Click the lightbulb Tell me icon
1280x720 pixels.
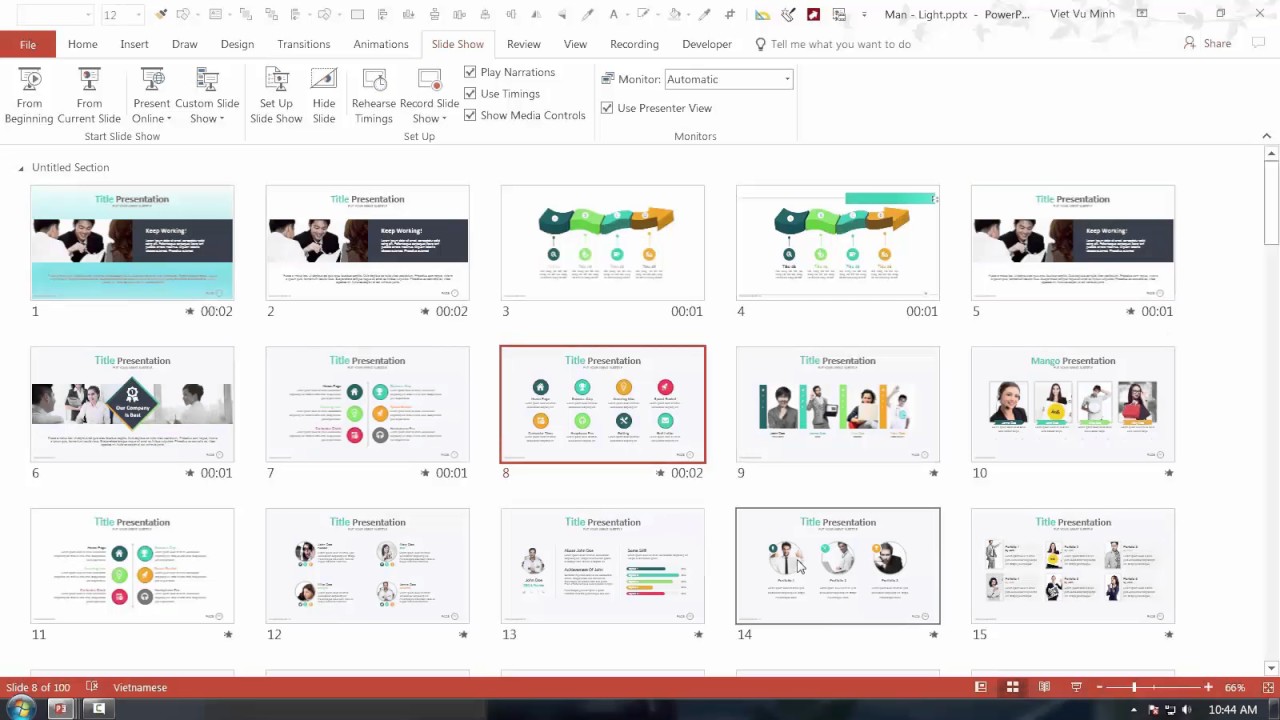click(760, 44)
